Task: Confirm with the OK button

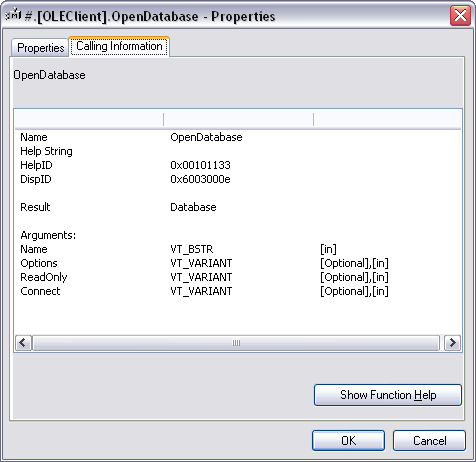Action: point(348,441)
